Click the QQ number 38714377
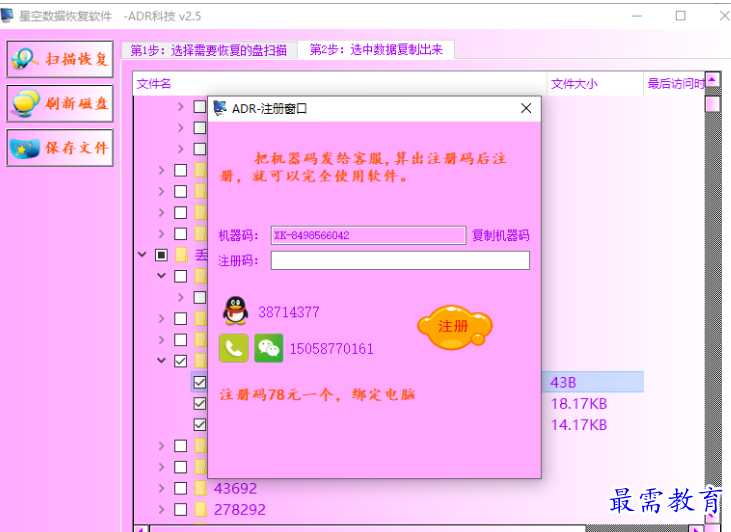 point(289,312)
